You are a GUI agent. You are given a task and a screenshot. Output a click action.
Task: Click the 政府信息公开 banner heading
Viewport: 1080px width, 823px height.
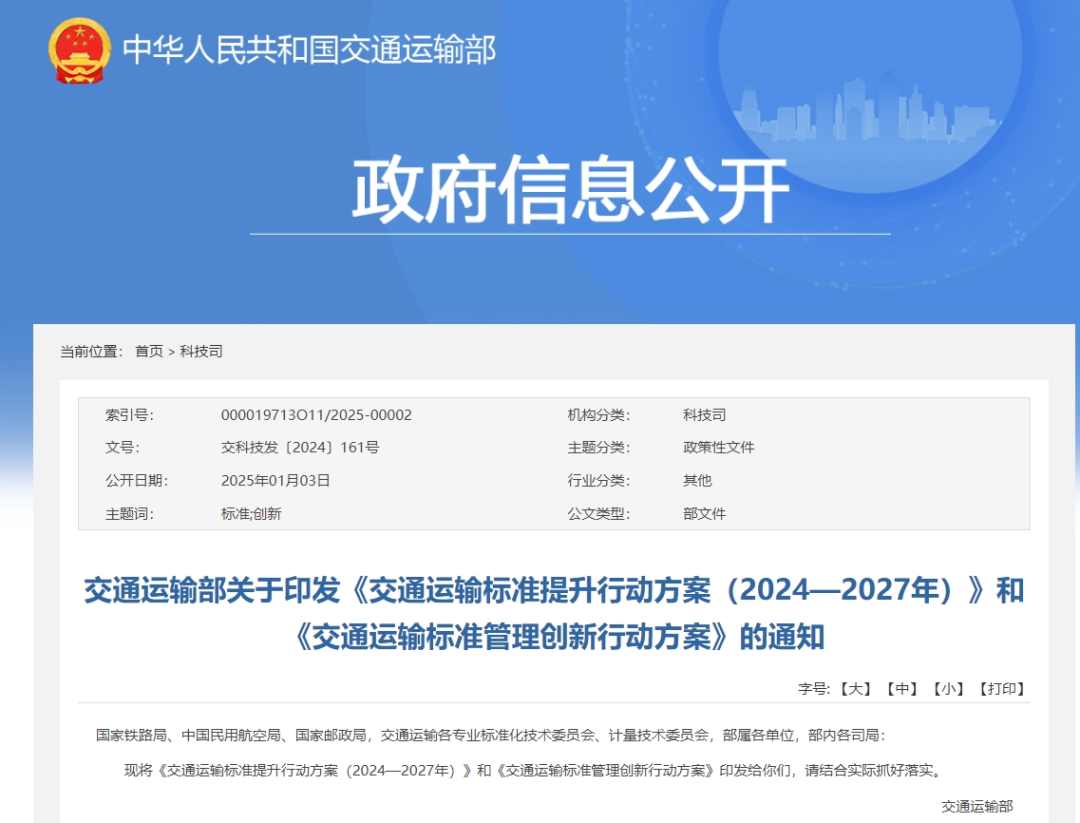pos(570,189)
